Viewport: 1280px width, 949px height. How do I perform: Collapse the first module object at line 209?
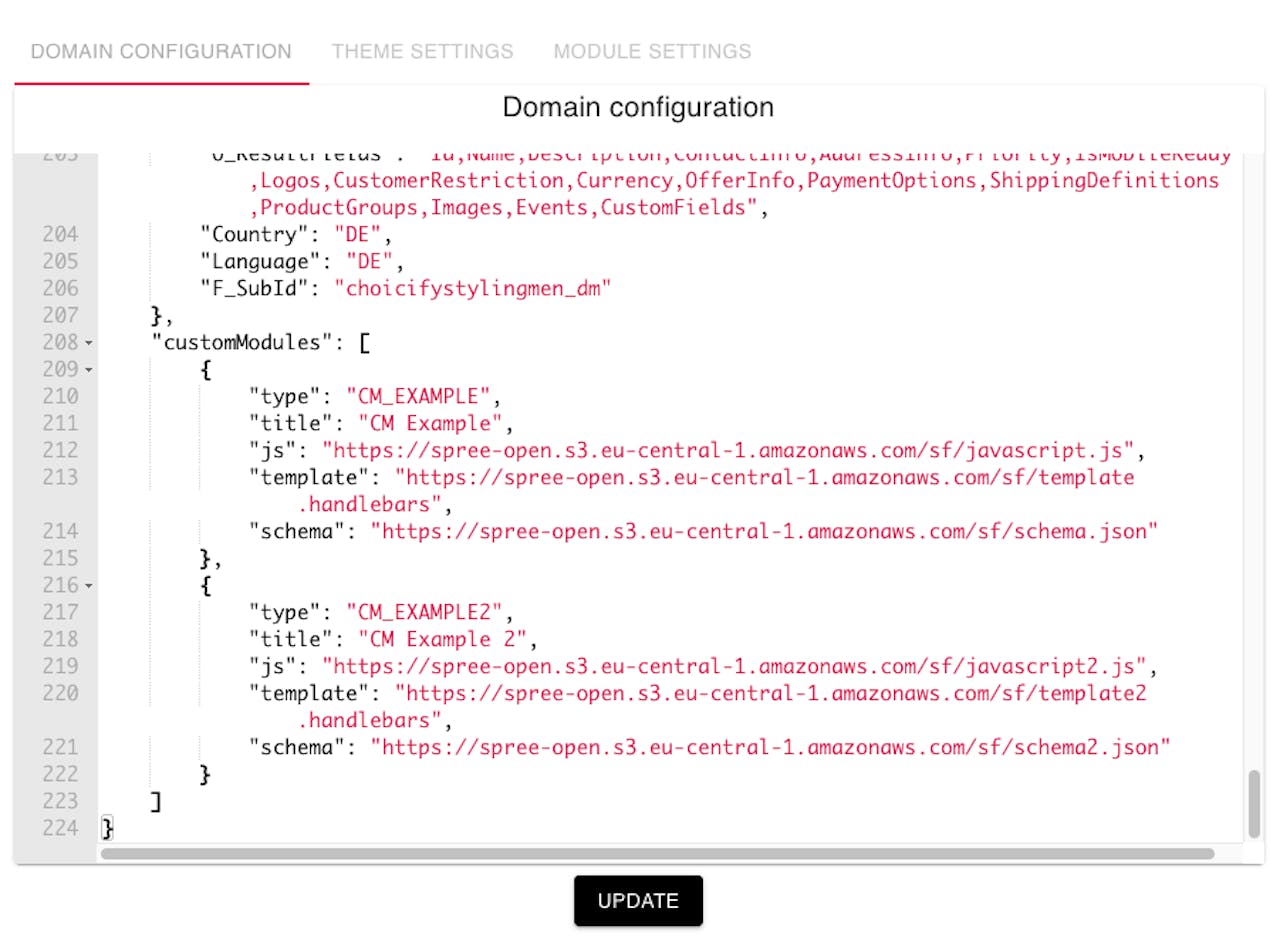[89, 370]
